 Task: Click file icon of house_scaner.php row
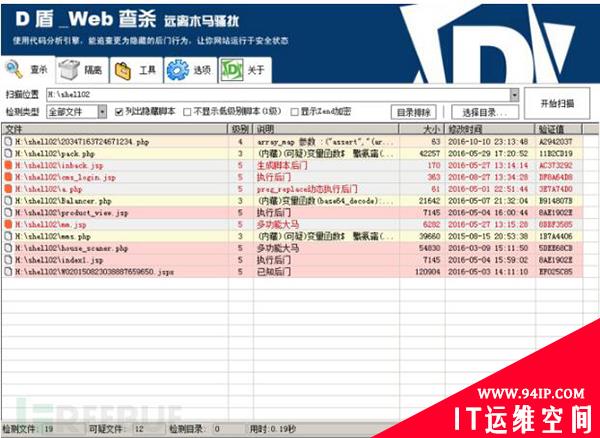(x=8, y=248)
